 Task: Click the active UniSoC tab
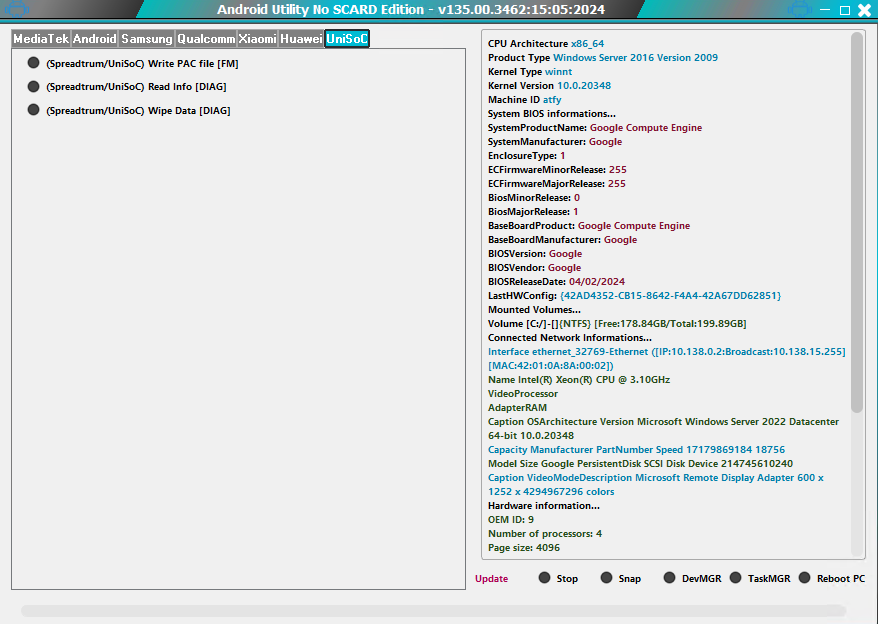point(347,39)
